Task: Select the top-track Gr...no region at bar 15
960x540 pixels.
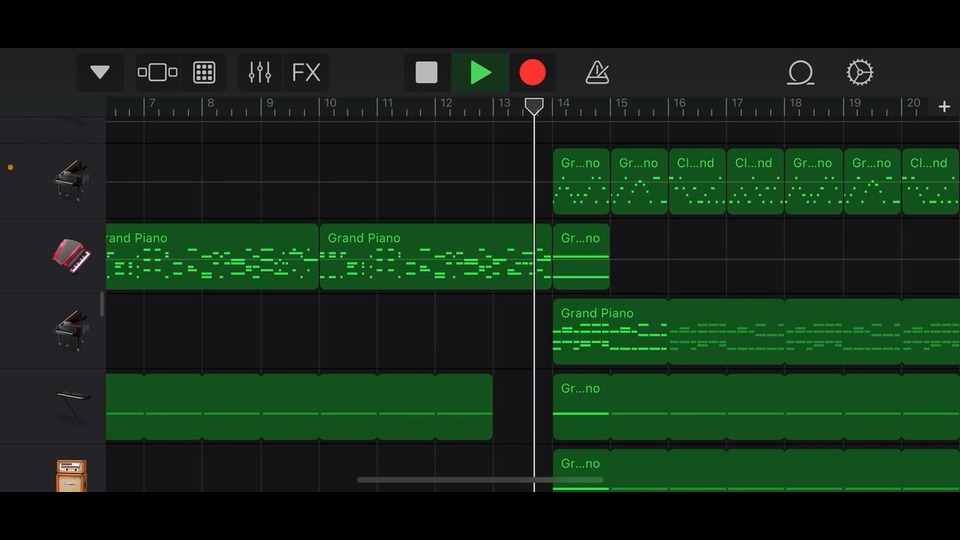Action: tap(639, 181)
